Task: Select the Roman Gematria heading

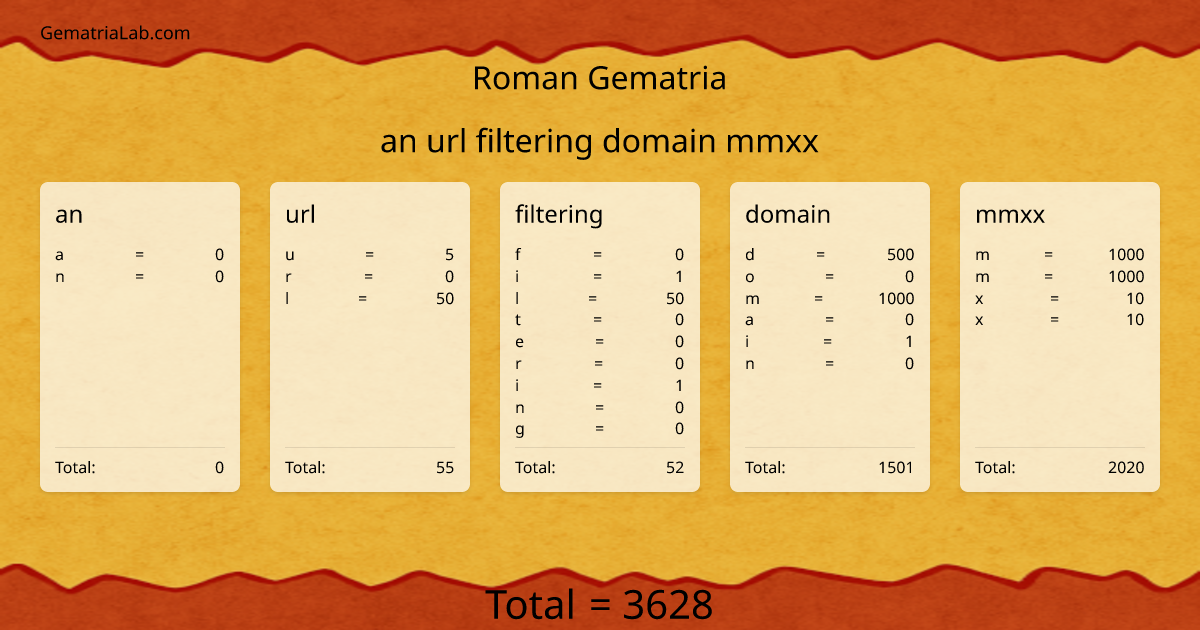Action: [599, 78]
